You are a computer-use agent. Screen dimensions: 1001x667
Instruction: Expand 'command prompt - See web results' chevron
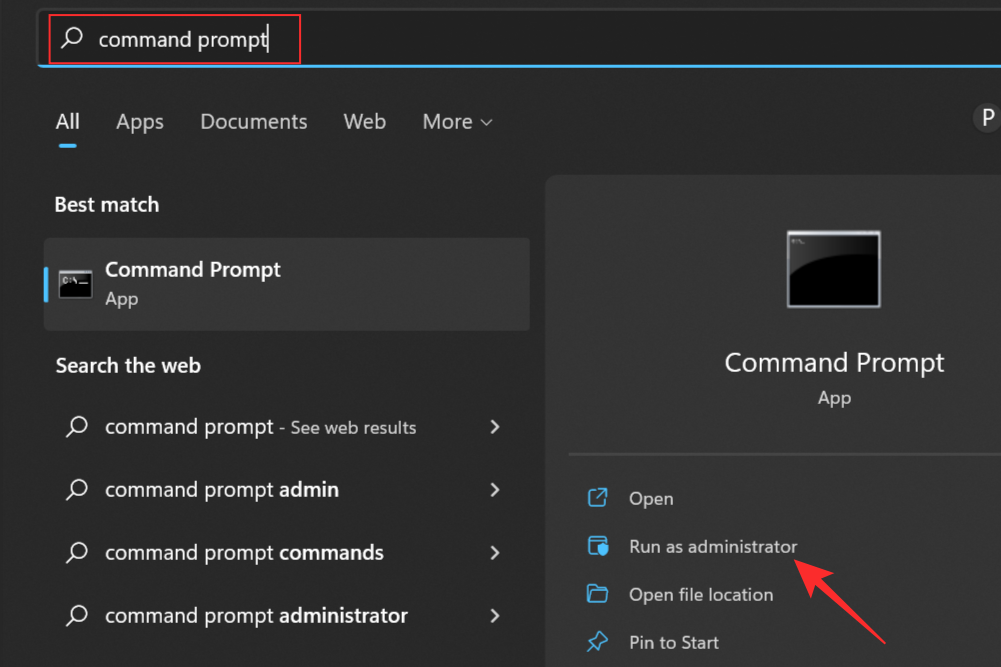(x=494, y=427)
